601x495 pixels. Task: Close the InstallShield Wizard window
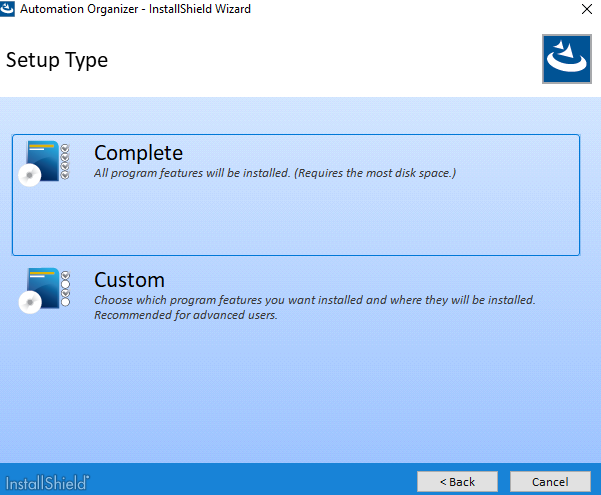pos(586,9)
